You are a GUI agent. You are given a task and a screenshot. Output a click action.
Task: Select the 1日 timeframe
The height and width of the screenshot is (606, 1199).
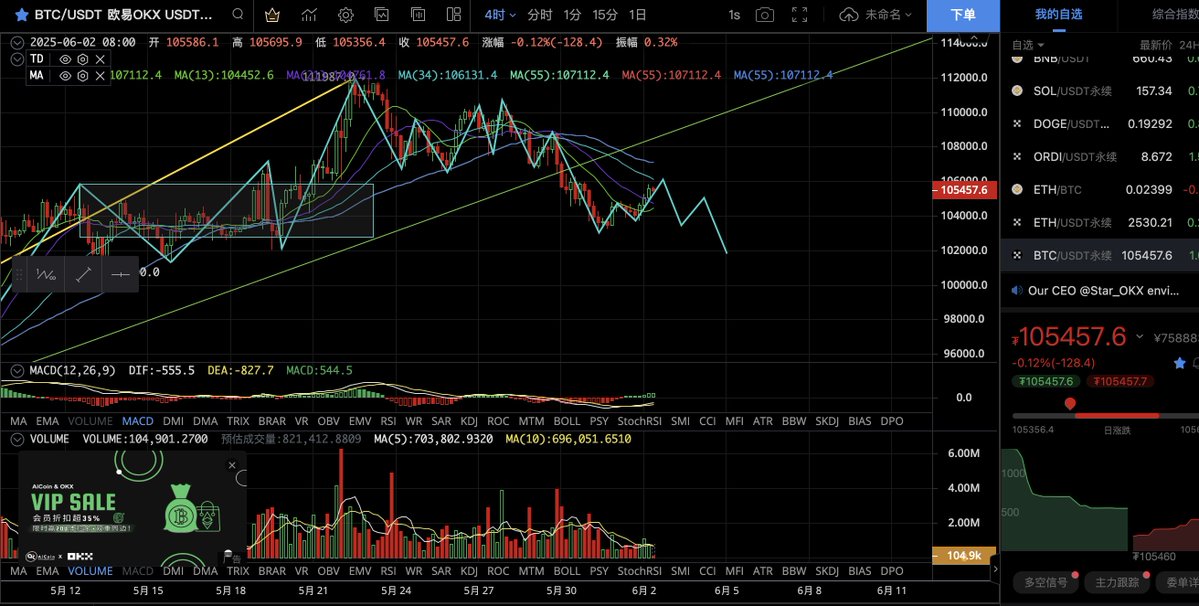click(x=637, y=15)
